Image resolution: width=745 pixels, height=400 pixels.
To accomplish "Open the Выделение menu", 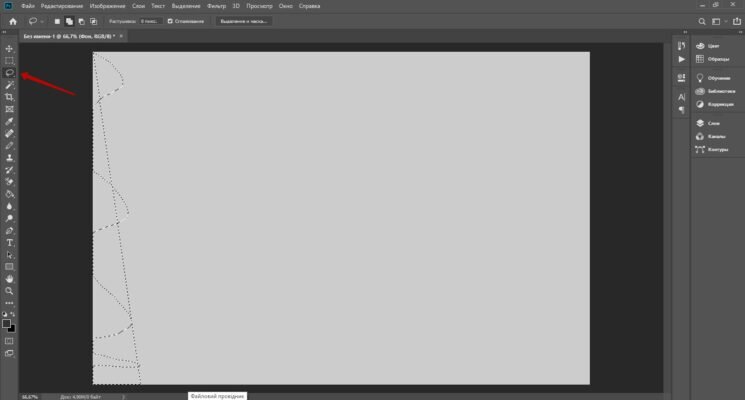I will click(x=186, y=6).
